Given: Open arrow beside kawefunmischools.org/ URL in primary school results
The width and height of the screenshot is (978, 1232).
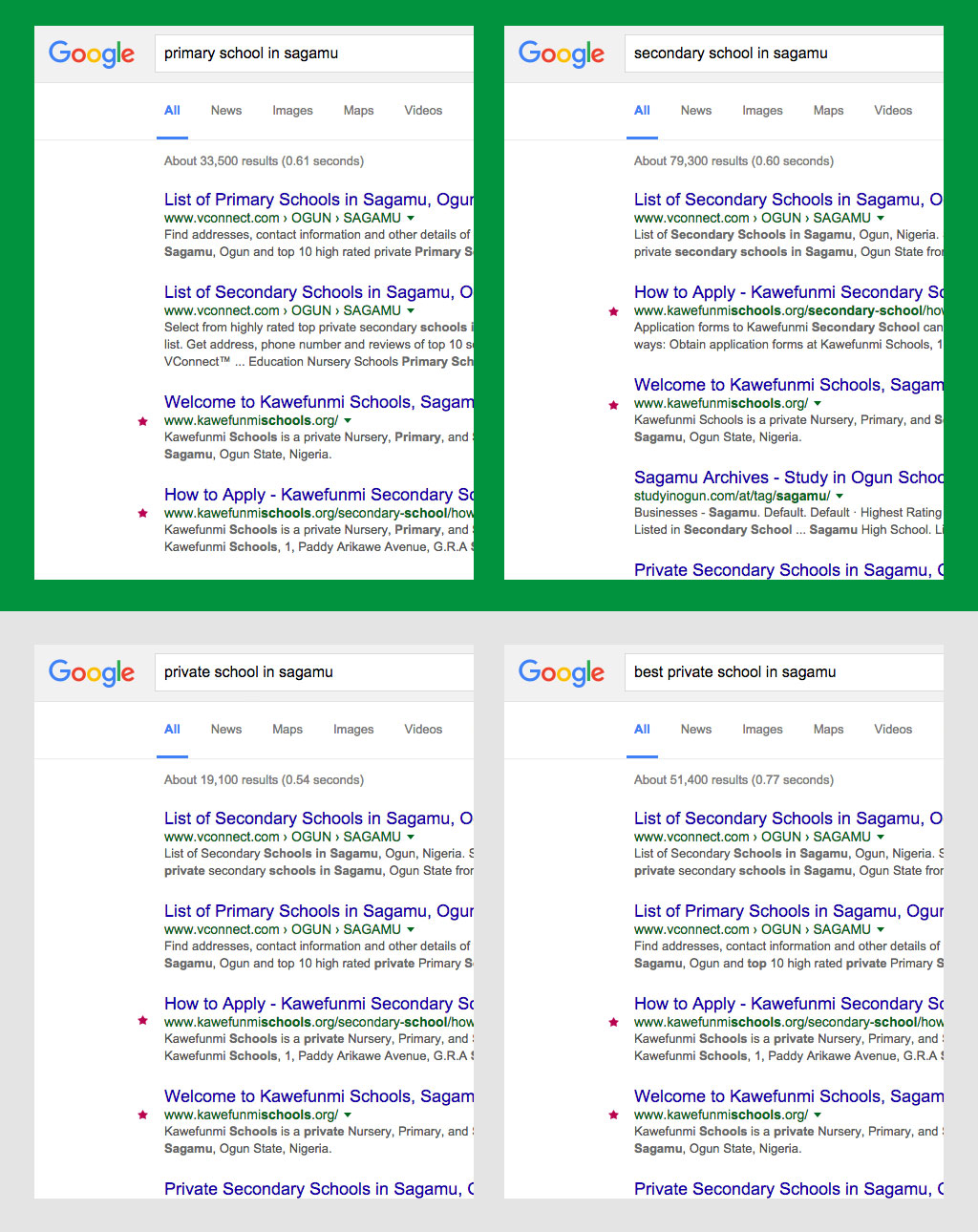Looking at the screenshot, I should 348,421.
